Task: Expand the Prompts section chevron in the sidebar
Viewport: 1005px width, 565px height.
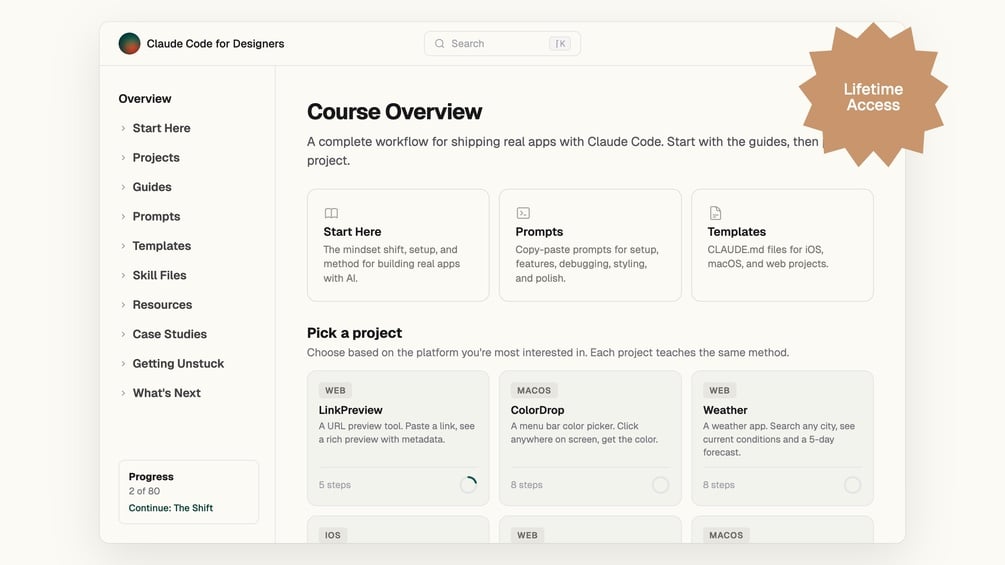Action: [123, 217]
